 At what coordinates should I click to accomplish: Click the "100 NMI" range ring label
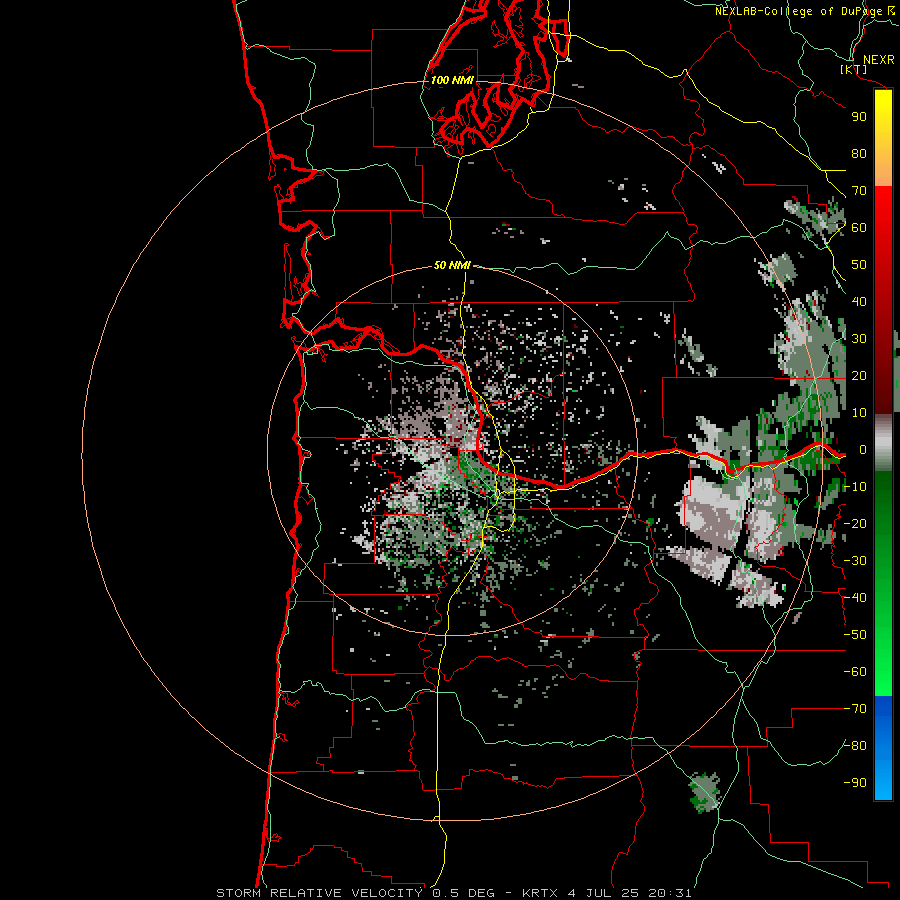(x=452, y=80)
